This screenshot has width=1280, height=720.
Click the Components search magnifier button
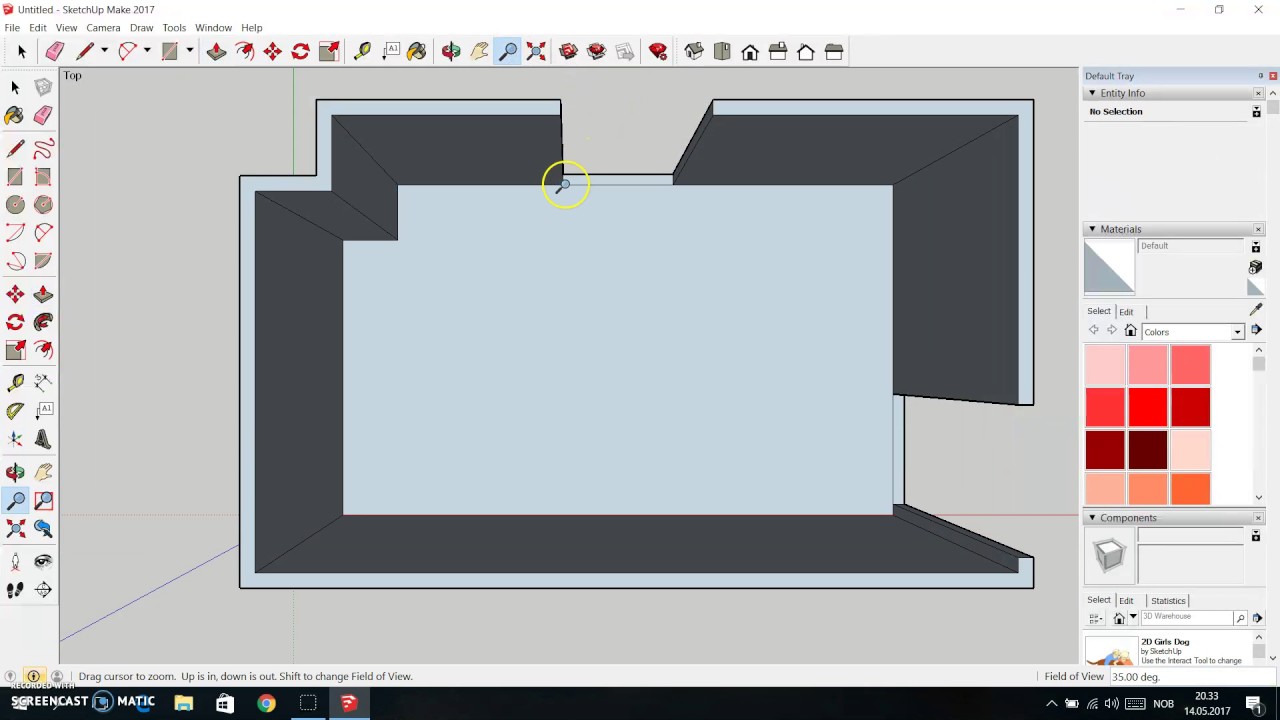click(1240, 618)
